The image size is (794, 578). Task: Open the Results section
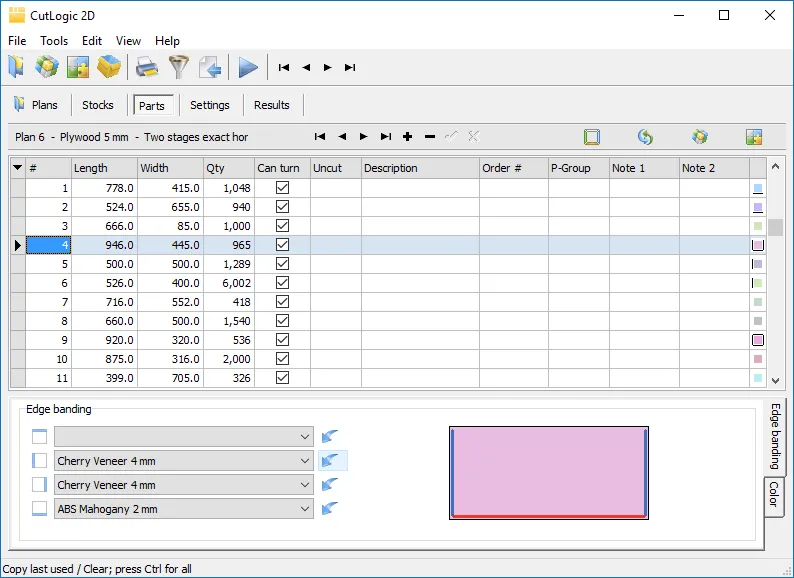pyautogui.click(x=271, y=105)
